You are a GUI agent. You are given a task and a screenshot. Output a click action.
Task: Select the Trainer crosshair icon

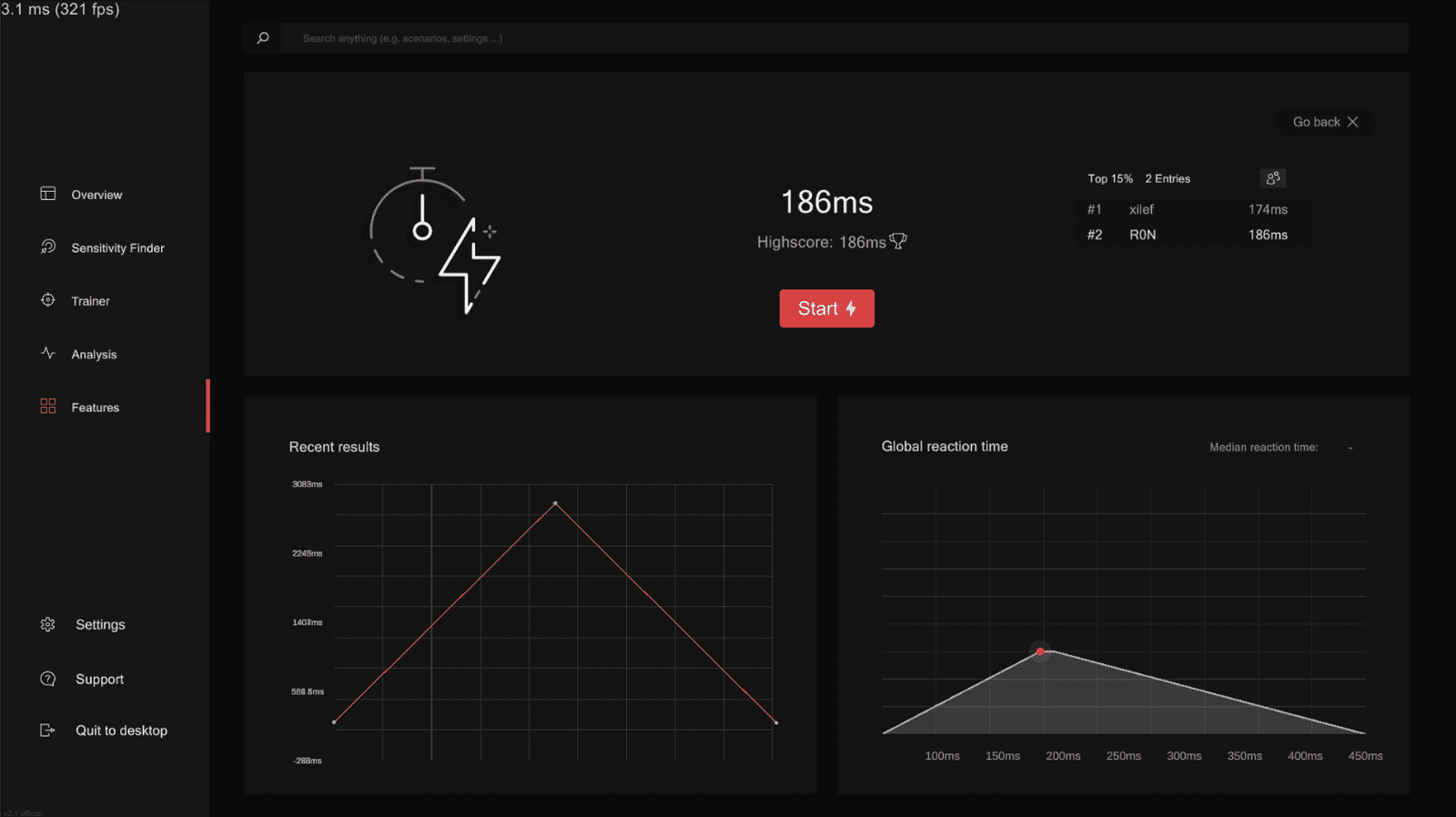click(48, 300)
